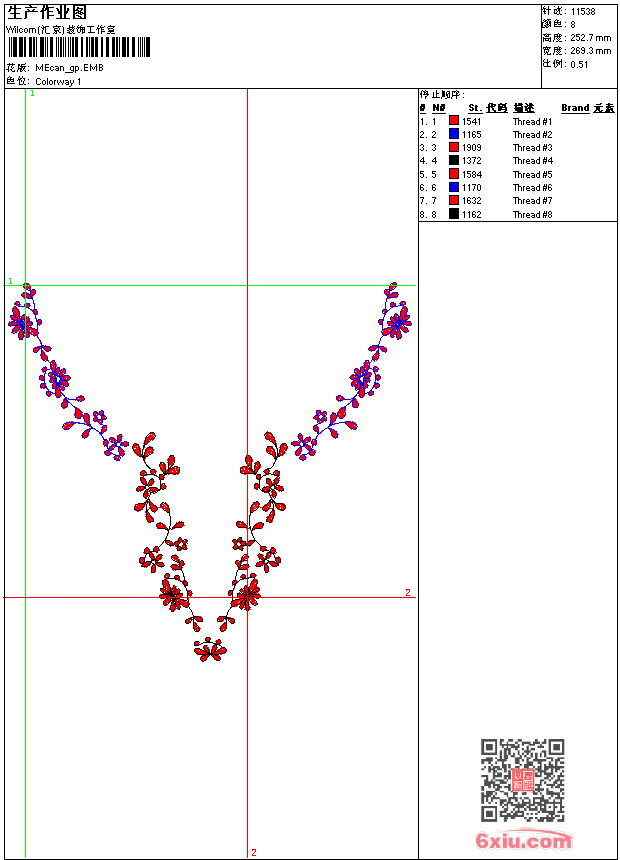Click the bottom flower of the embroidery design
Screen dimensions: 620x860
point(210,651)
